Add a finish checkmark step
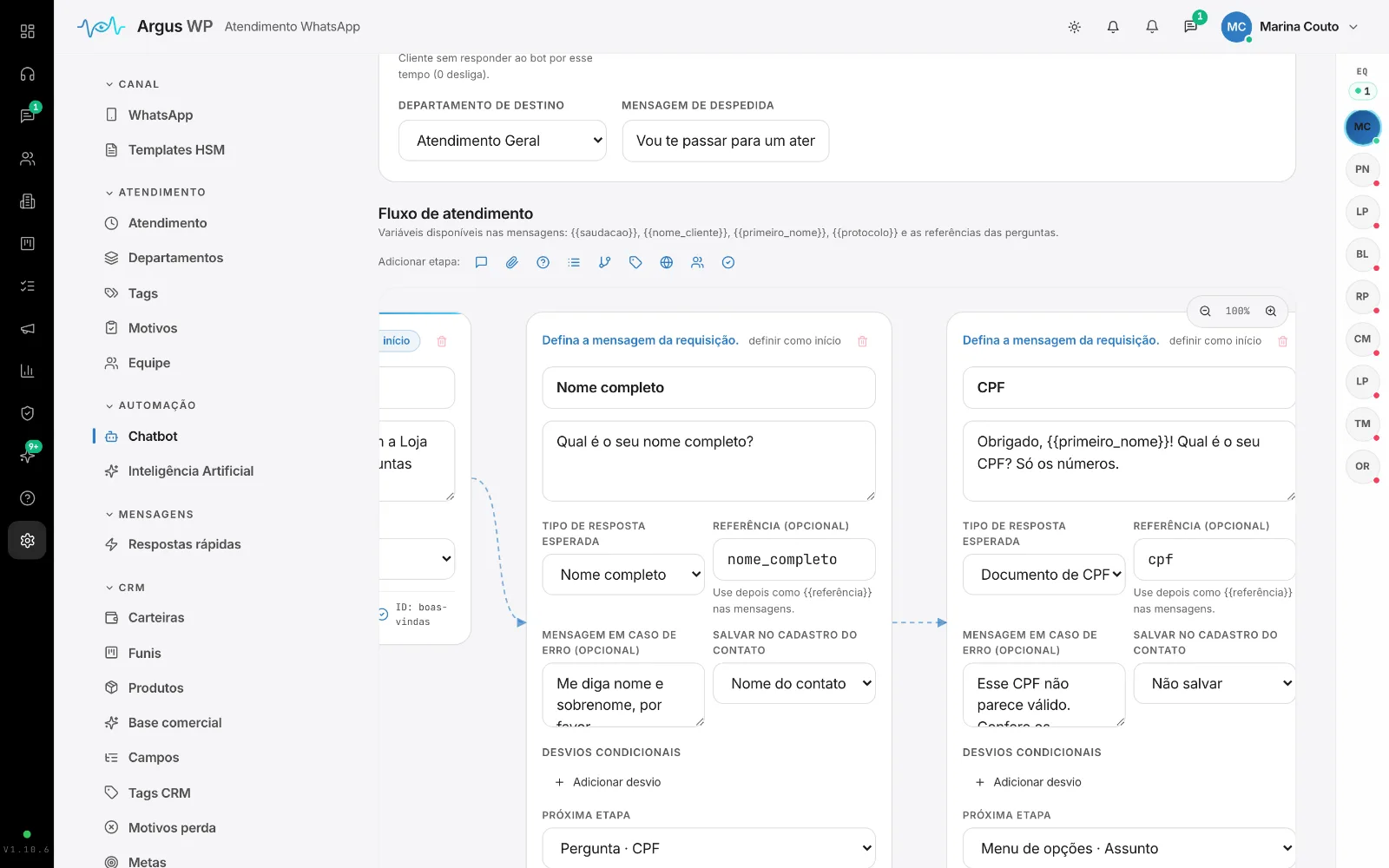The height and width of the screenshot is (868, 1389). pyautogui.click(x=728, y=262)
